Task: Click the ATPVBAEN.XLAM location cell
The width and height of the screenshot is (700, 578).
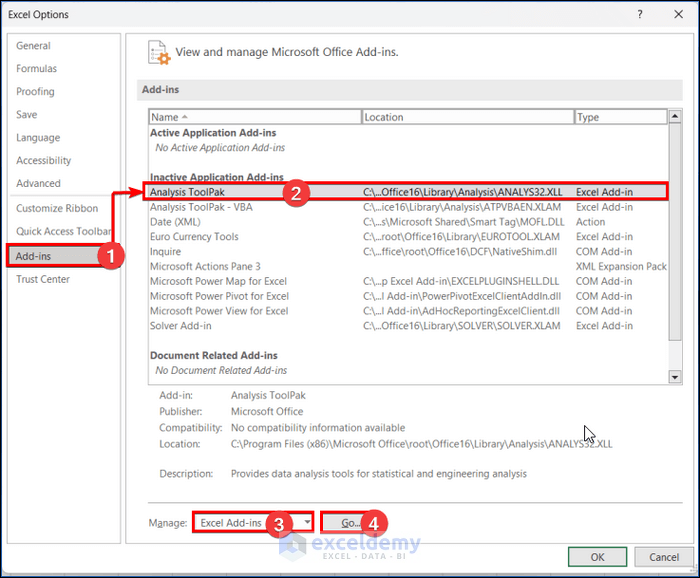Action: (x=462, y=207)
